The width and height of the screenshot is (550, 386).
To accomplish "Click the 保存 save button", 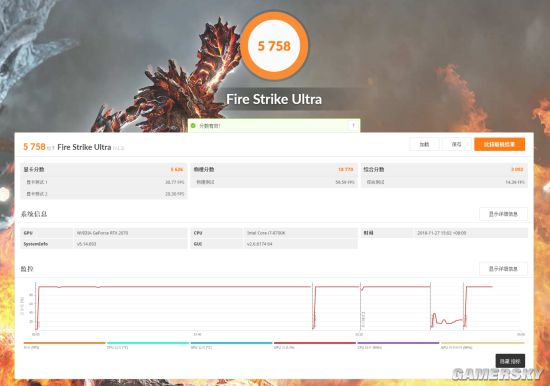I will point(456,144).
